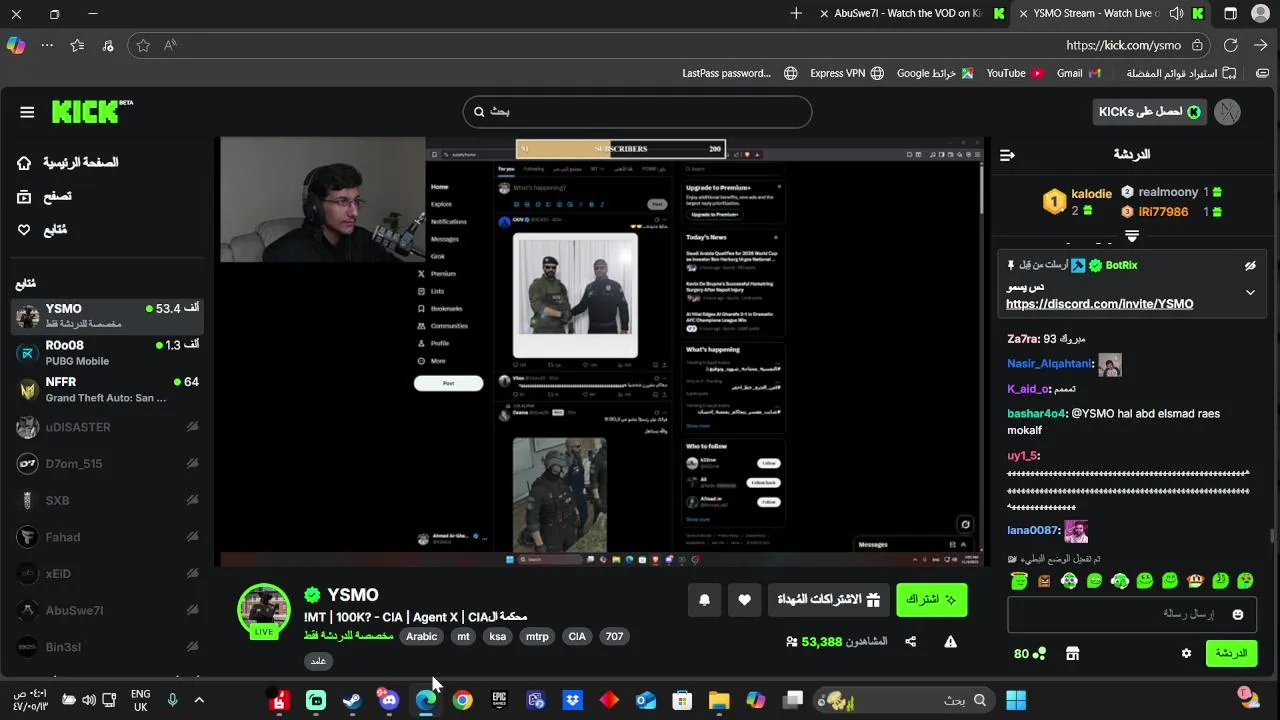This screenshot has height=720, width=1280.
Task: Open offline channel Bin3si
Action: click(x=107, y=647)
